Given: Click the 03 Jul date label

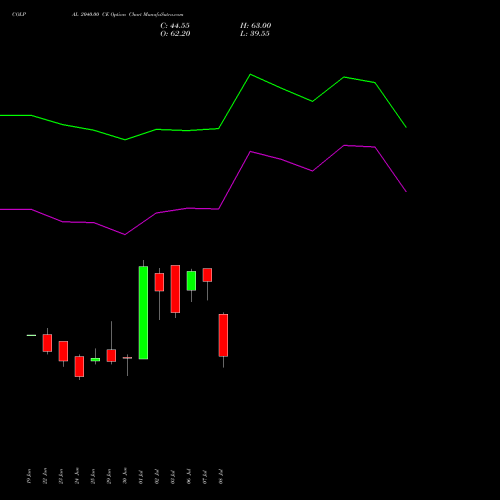Looking at the screenshot, I should tap(173, 477).
